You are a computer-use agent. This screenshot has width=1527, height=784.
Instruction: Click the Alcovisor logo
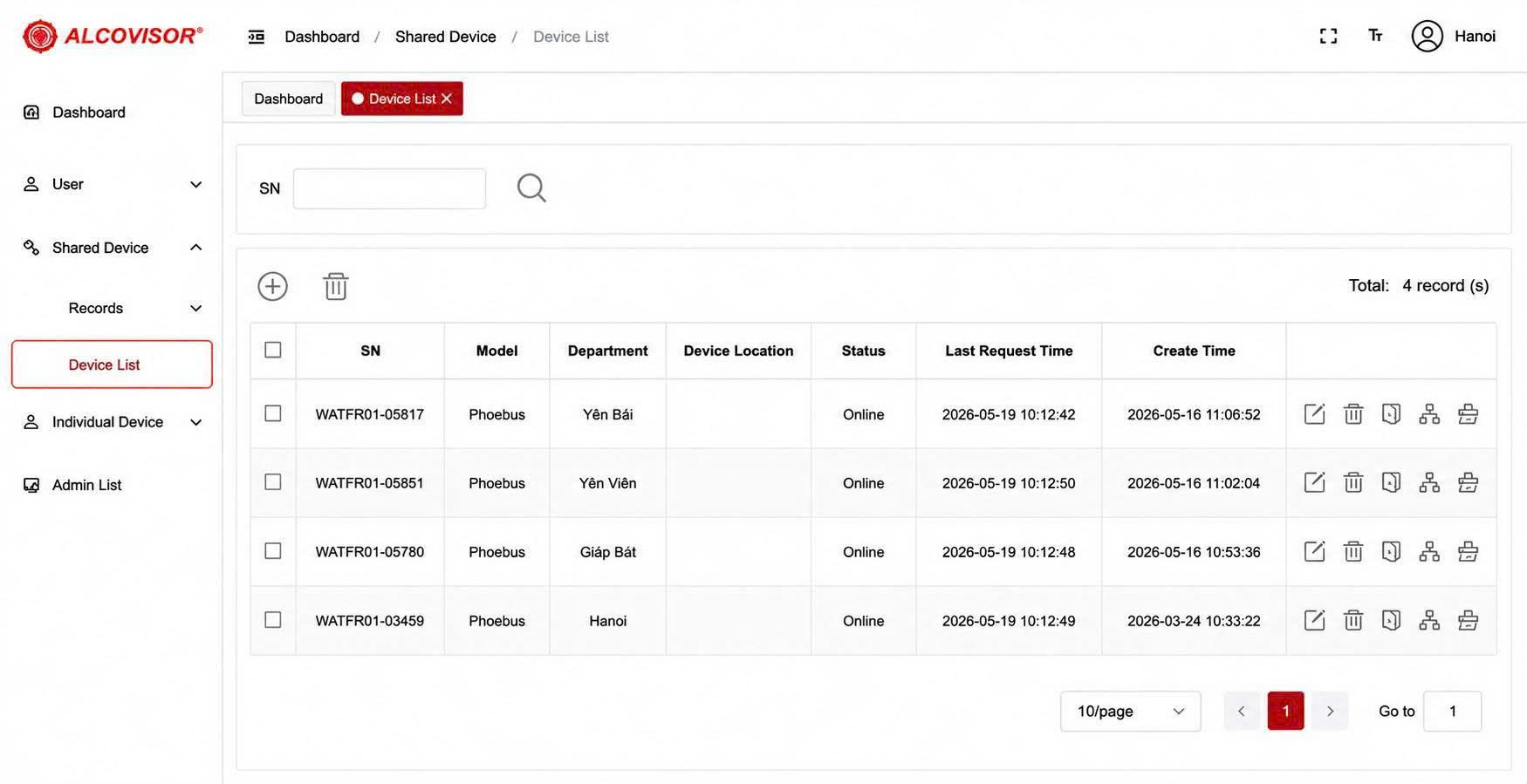113,37
